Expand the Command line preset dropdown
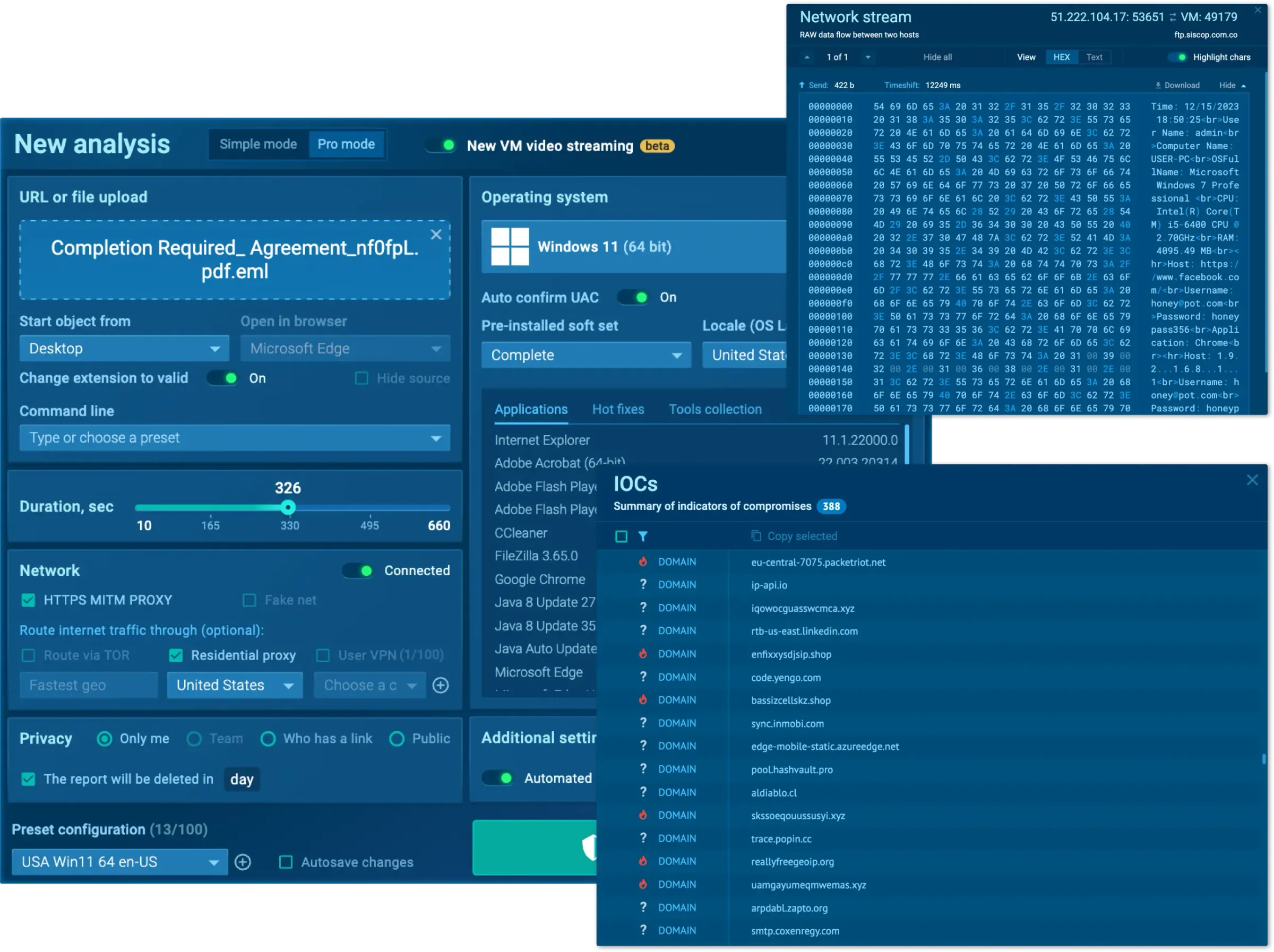 click(435, 438)
